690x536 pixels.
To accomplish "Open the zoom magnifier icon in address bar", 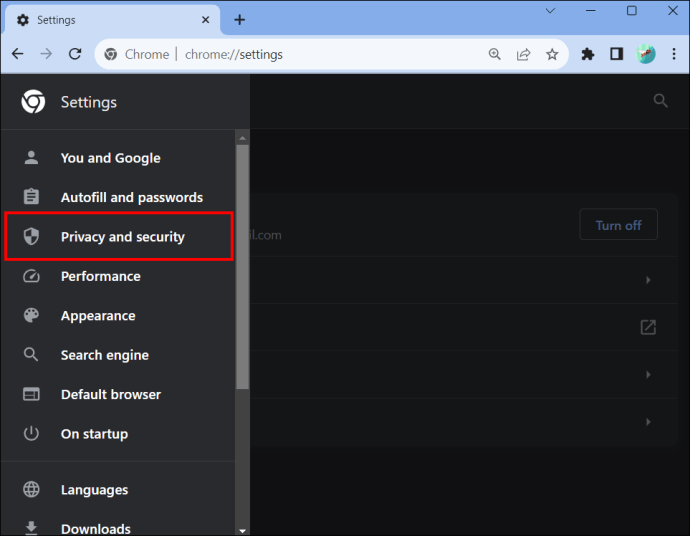I will 495,54.
